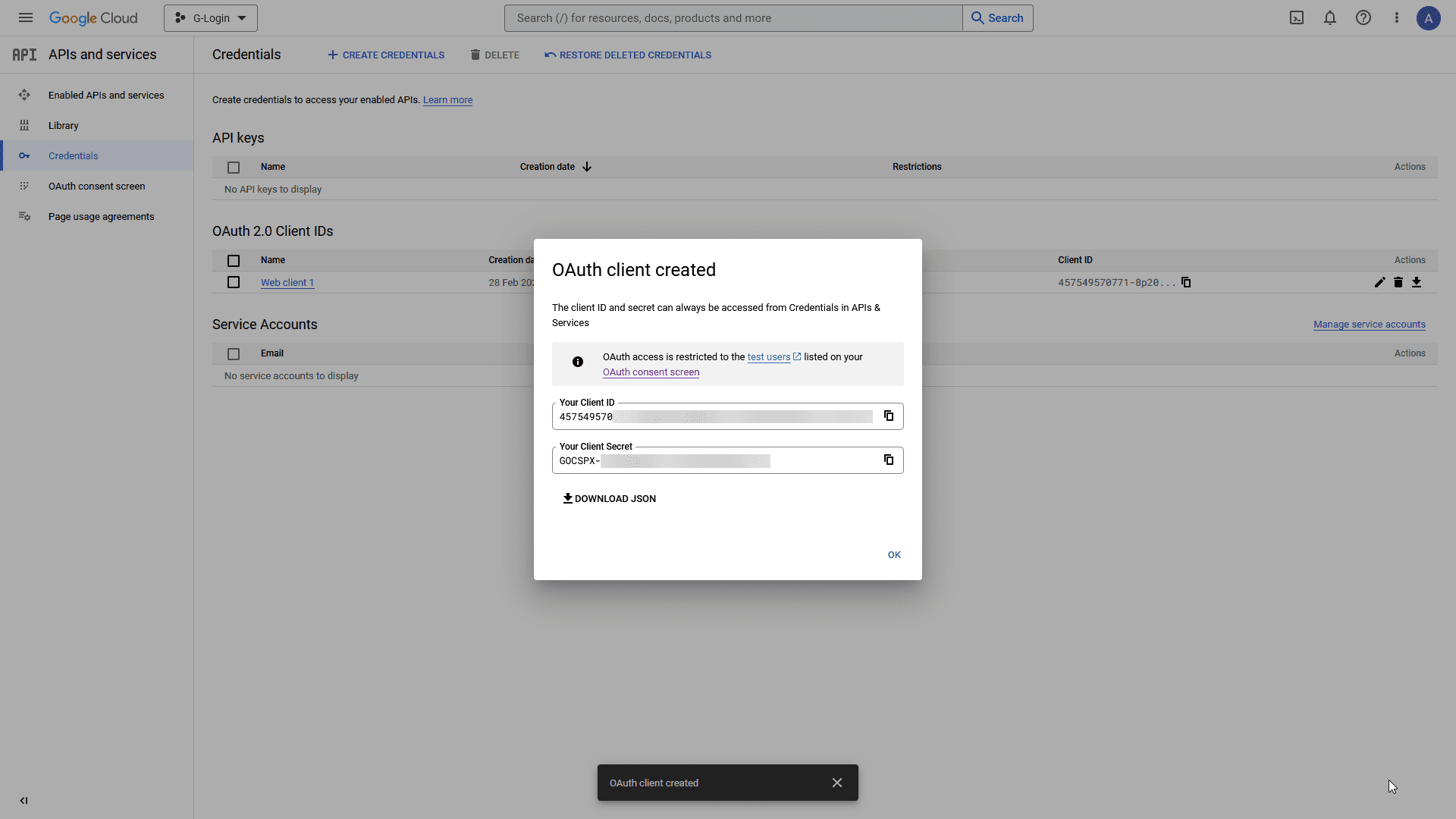This screenshot has height=819, width=1456.
Task: Click the delete icon for Web client 1
Action: pyautogui.click(x=1398, y=282)
